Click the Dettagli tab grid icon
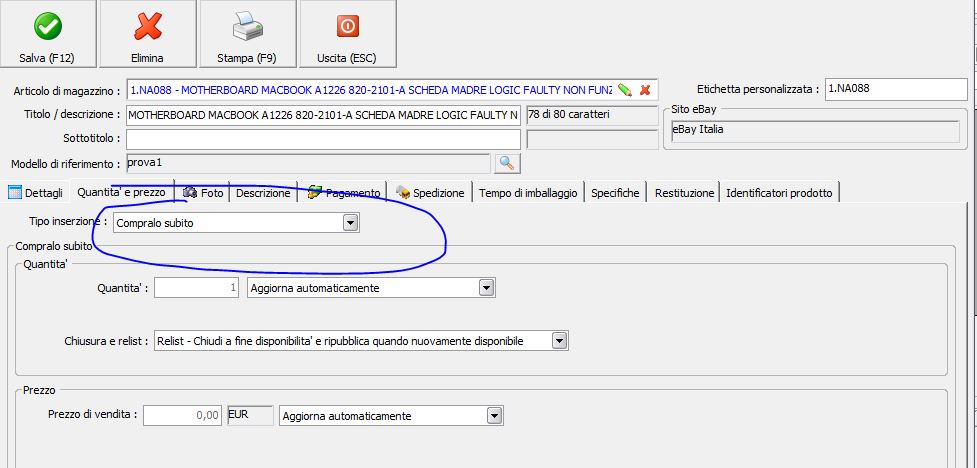Screen dimensions: 977x468 click(14, 193)
